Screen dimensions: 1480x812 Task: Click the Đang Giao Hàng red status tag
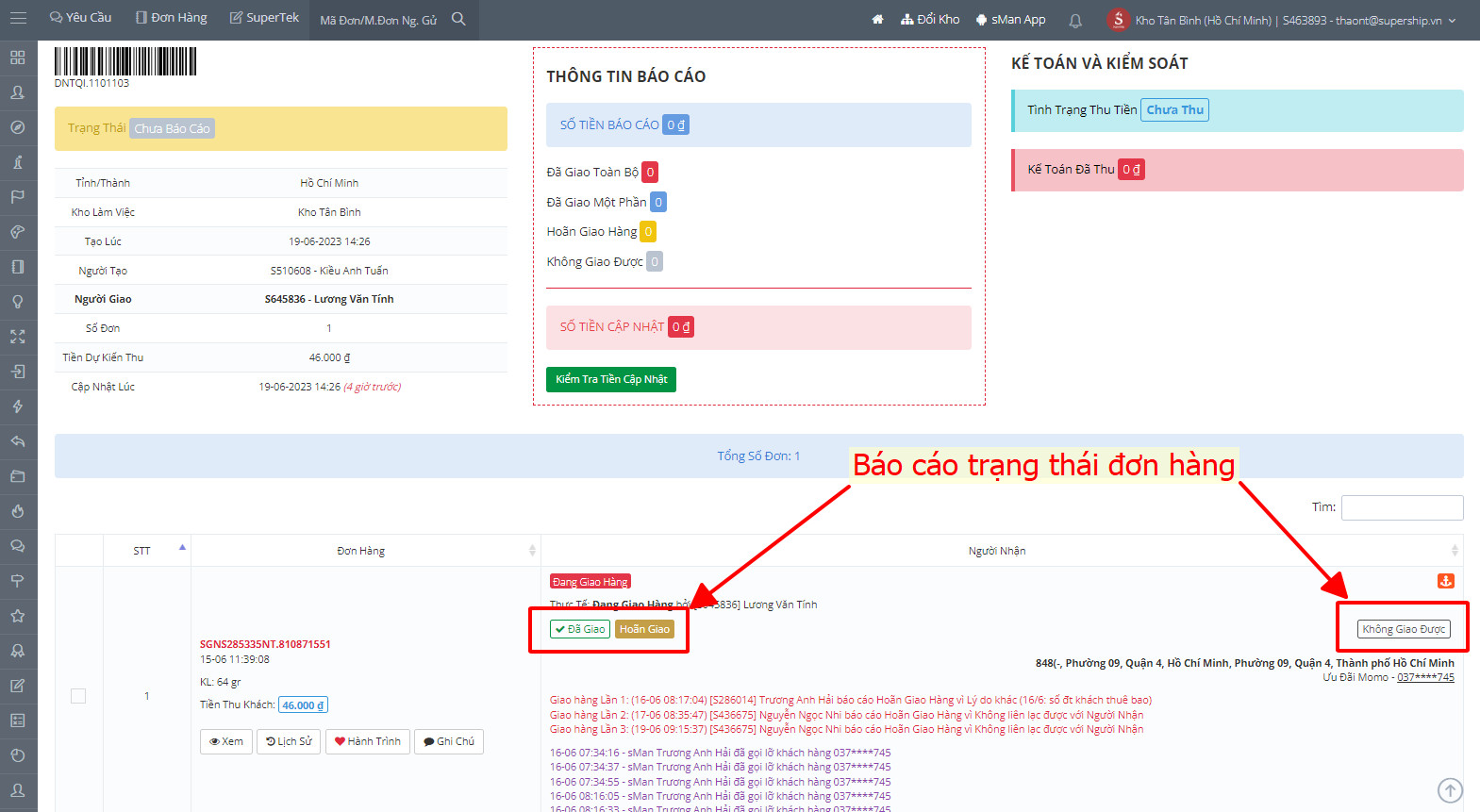pyautogui.click(x=590, y=582)
